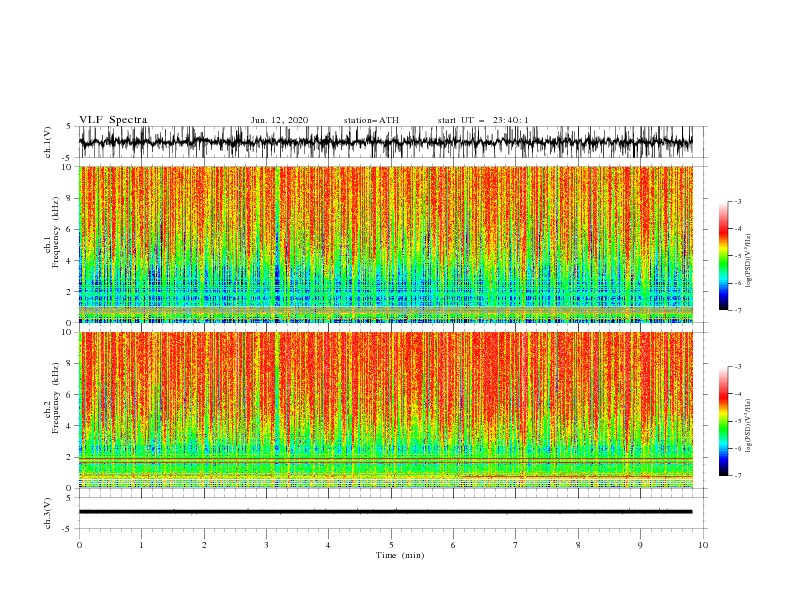Screen dimensions: 792x612
Task: Click time axis tick label "2"
Action: pyautogui.click(x=204, y=545)
